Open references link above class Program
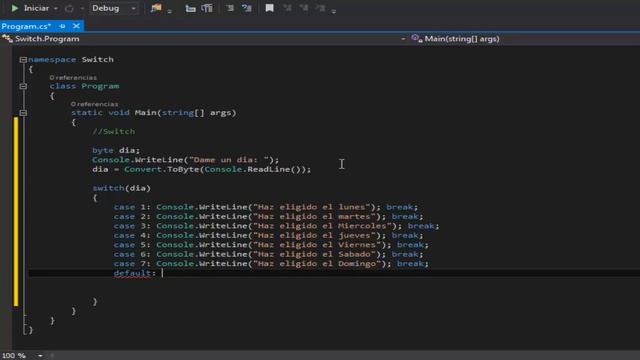 tap(73, 78)
